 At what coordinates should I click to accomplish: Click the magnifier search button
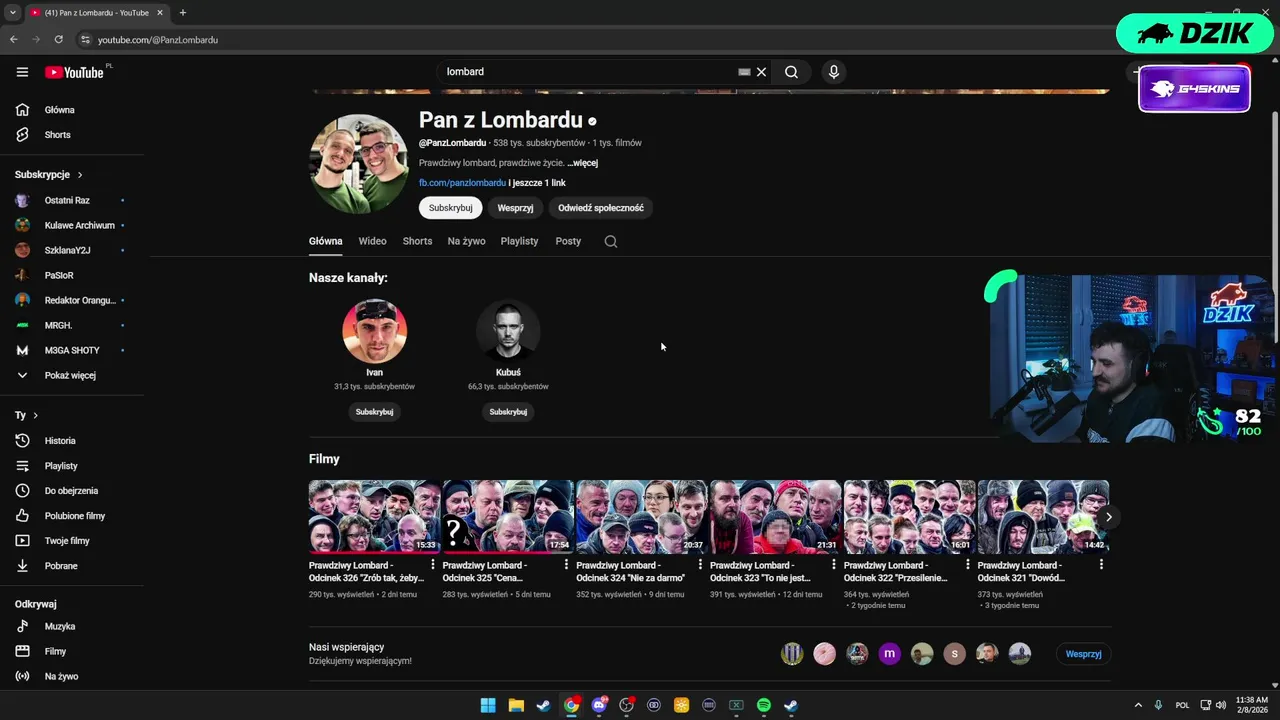pyautogui.click(x=791, y=72)
